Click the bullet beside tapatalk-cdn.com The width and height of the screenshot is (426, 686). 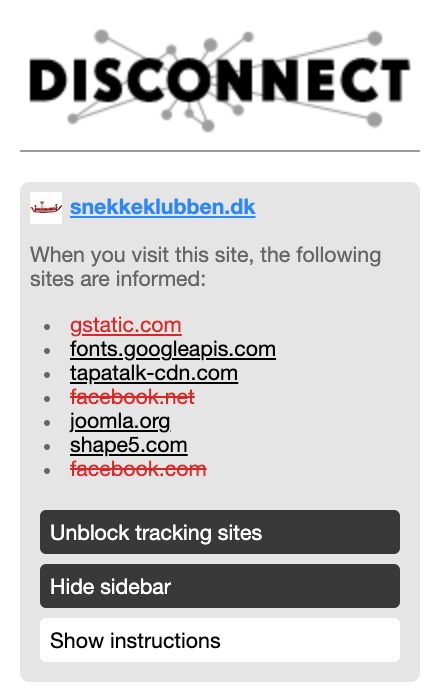(x=47, y=375)
